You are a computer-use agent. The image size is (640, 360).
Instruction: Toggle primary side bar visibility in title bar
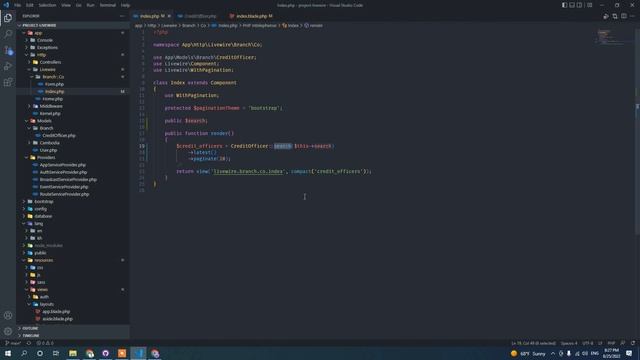564,5
